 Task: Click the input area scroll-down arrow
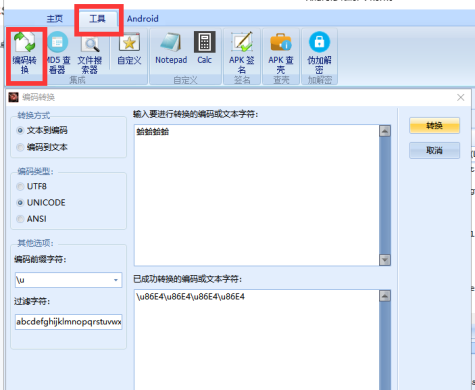pos(385,260)
